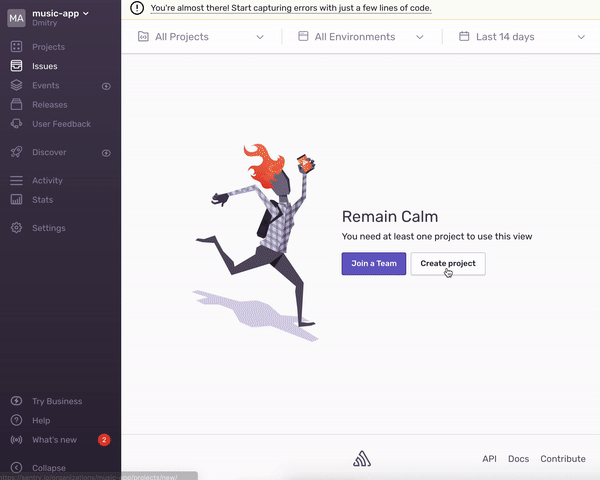
Task: Expand the Last 14 days selector
Action: (x=522, y=37)
